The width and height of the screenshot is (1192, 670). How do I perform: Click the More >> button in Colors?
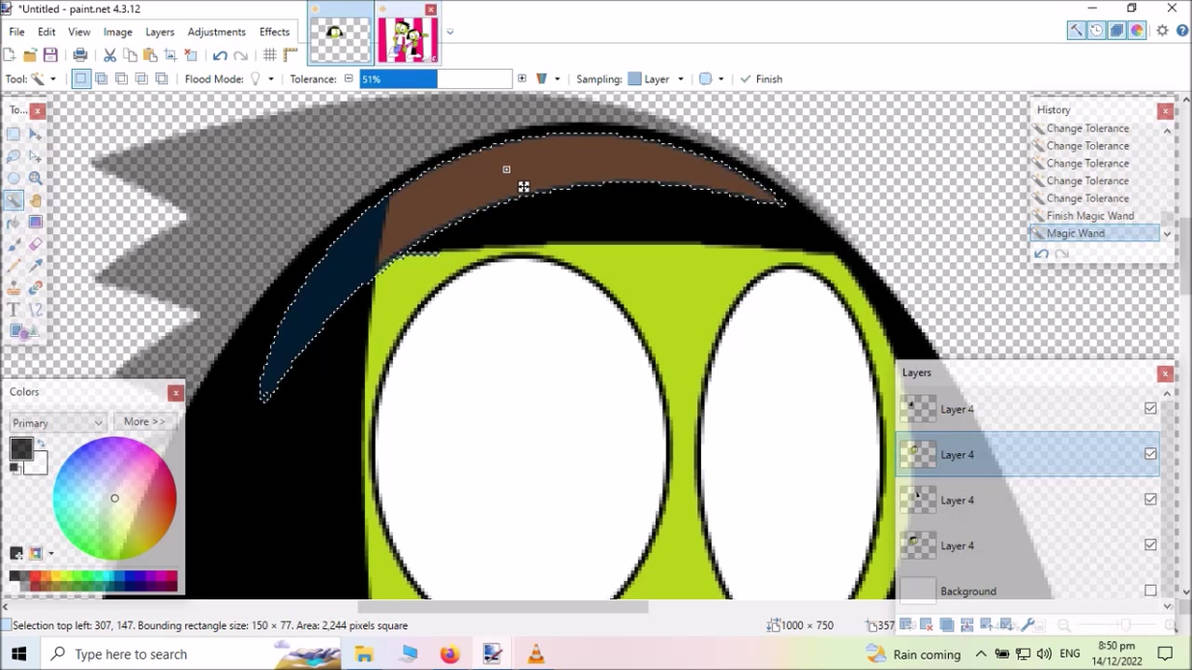(x=145, y=422)
